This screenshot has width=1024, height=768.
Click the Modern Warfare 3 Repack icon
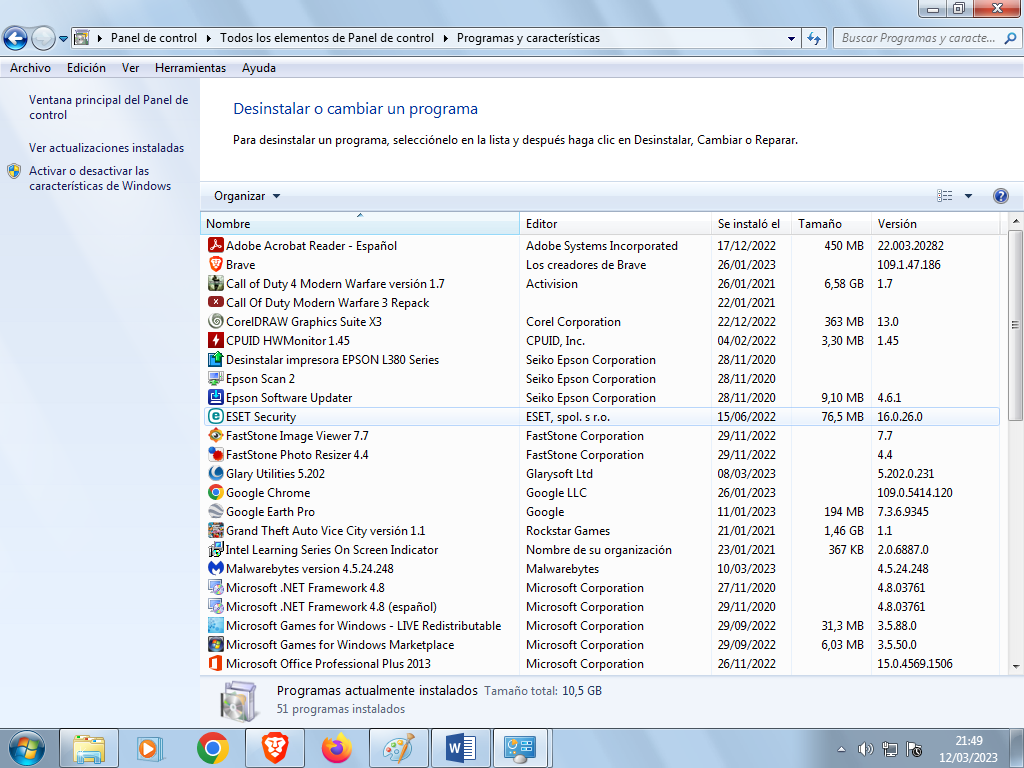[x=216, y=302]
